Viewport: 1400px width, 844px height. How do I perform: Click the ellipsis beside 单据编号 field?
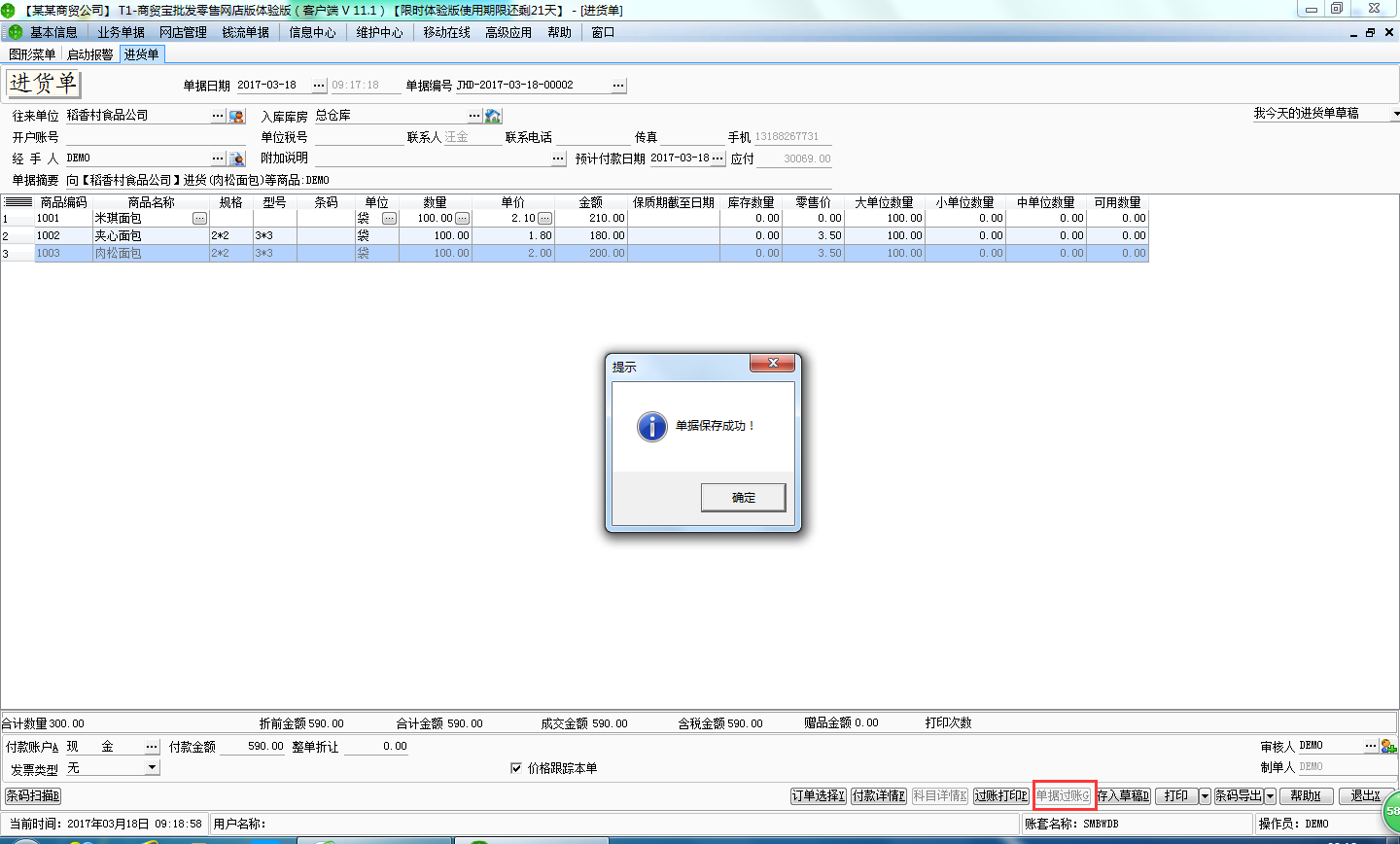(x=618, y=85)
